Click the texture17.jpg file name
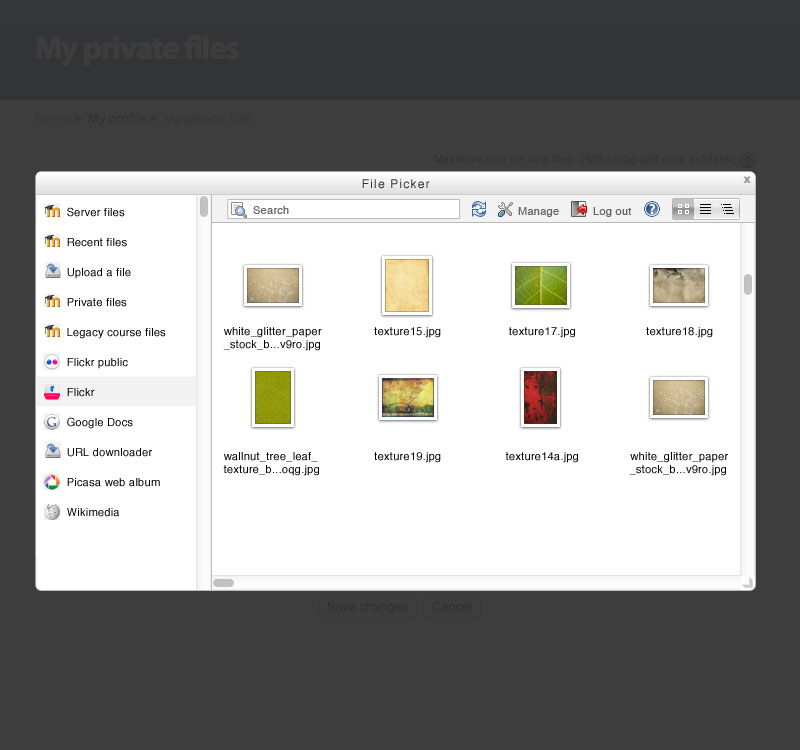The height and width of the screenshot is (750, 800). pos(542,331)
